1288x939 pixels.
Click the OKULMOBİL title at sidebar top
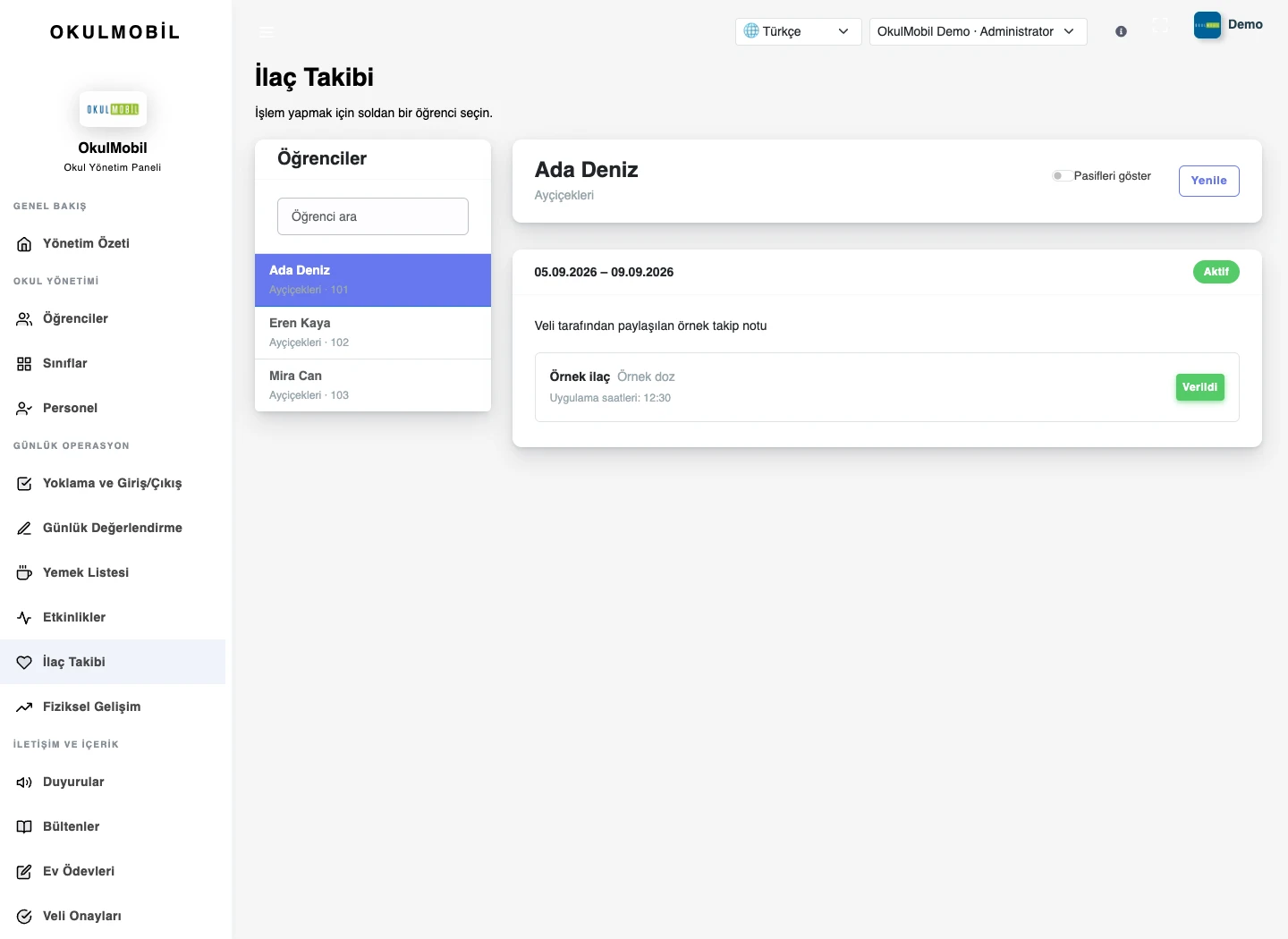[114, 32]
